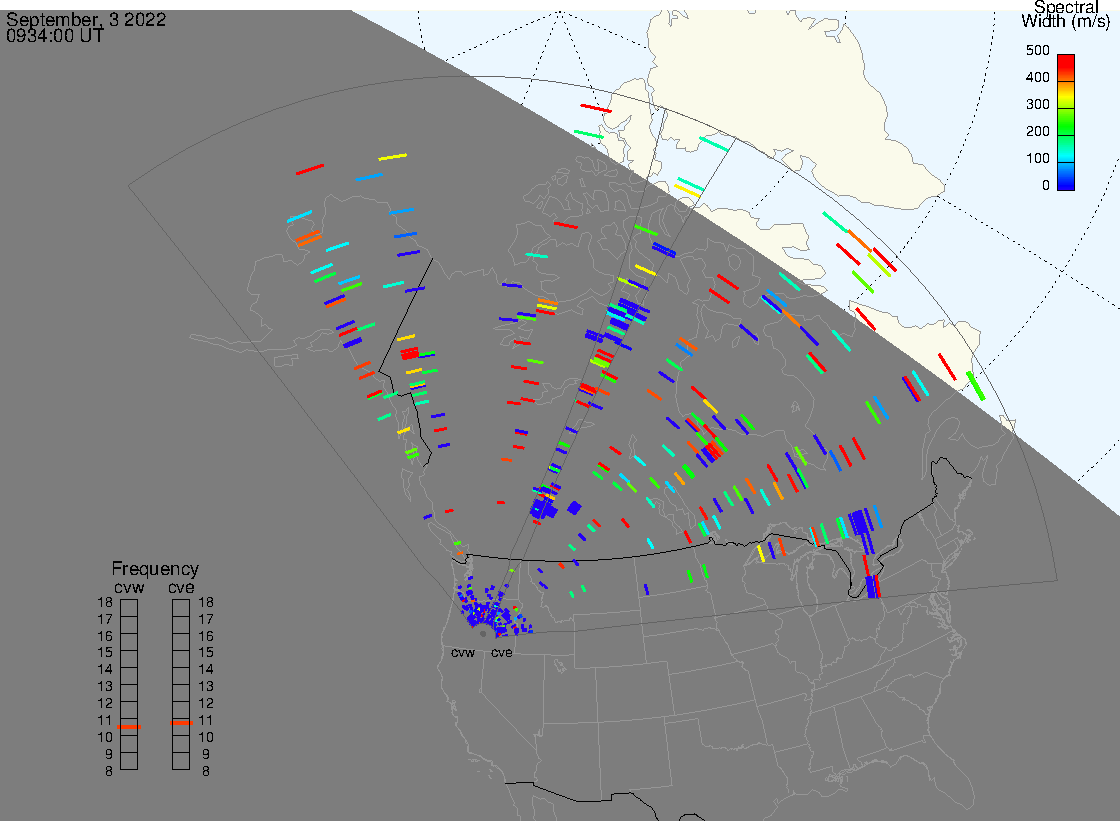1120x821 pixels.
Task: Click the "15" label right of the cve frequency bar
Action: (206, 652)
